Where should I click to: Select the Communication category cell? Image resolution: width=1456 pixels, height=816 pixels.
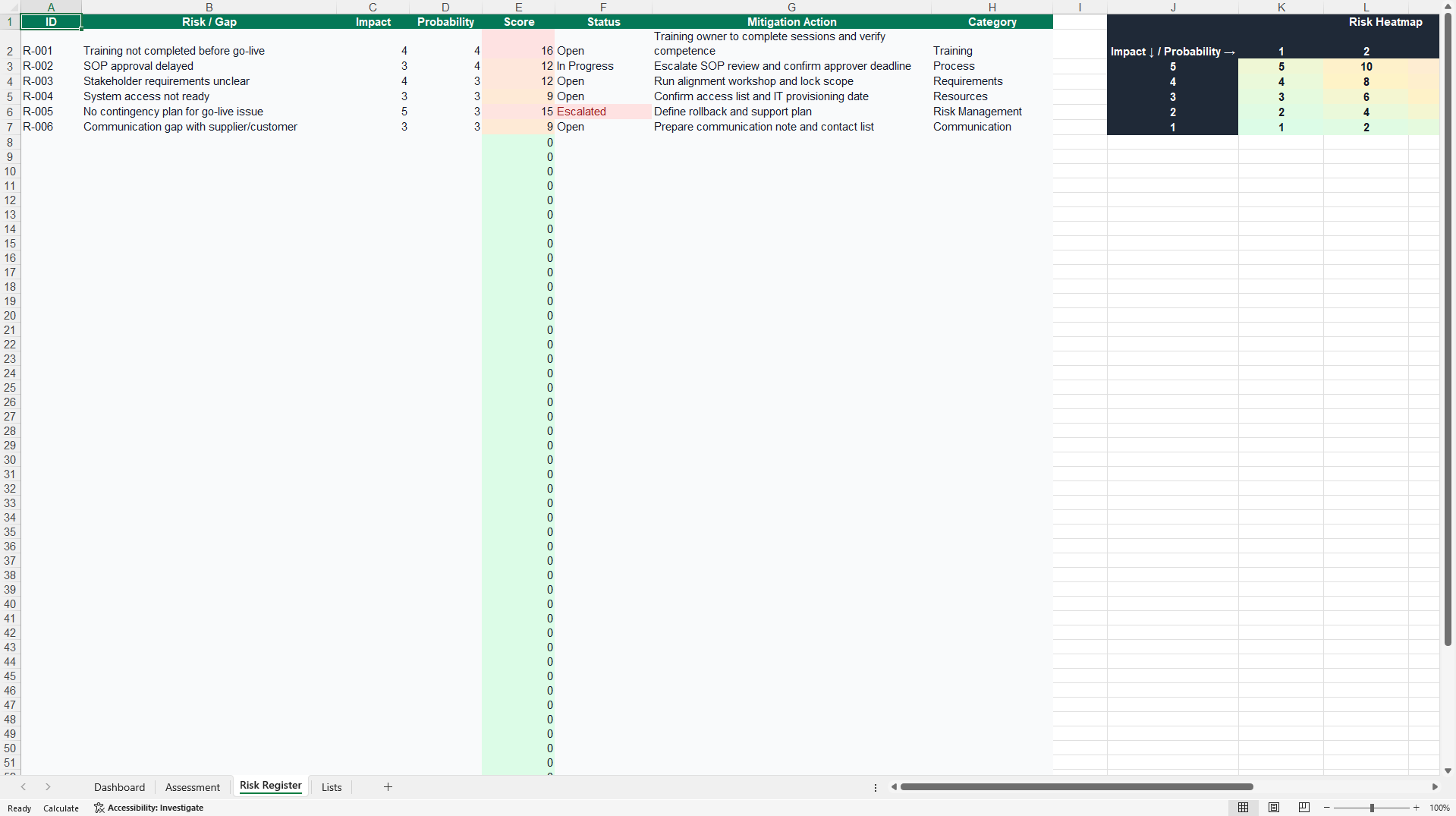coord(992,127)
